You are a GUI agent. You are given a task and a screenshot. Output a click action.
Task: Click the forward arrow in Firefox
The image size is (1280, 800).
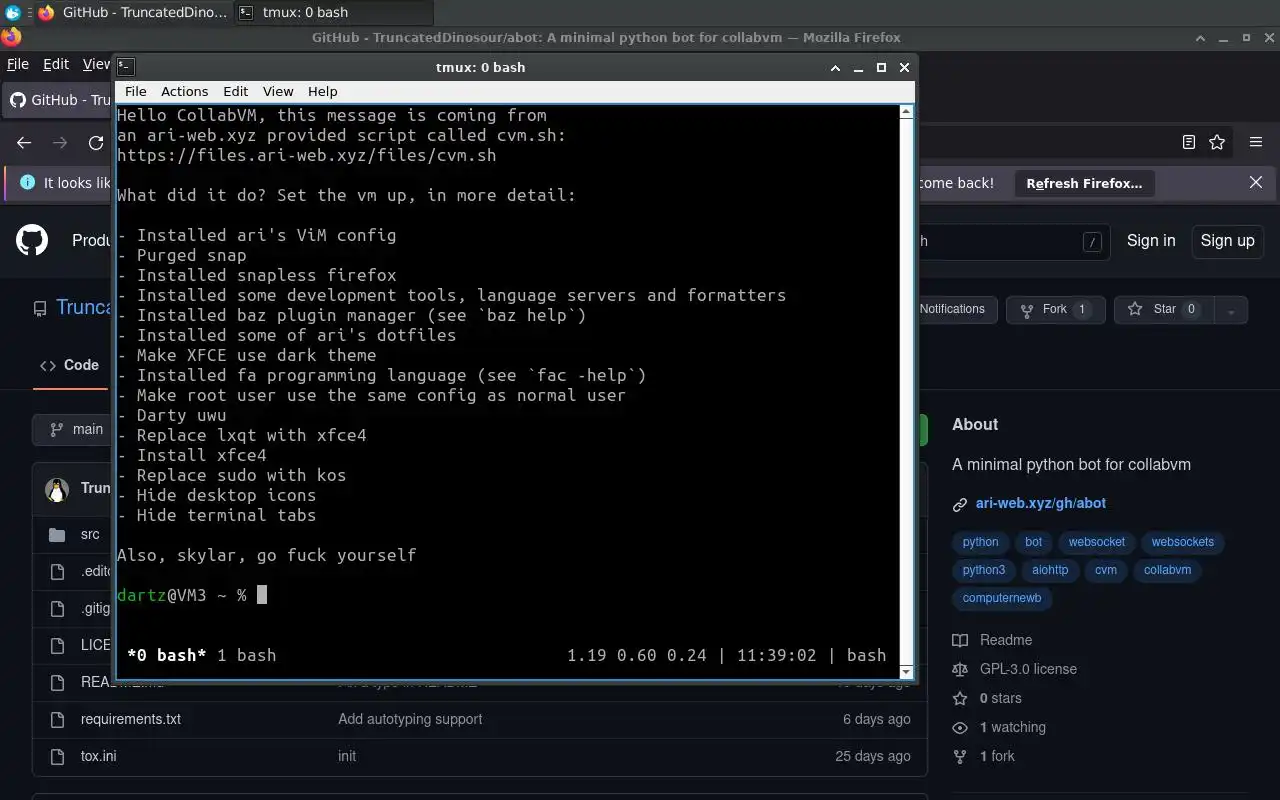(60, 142)
